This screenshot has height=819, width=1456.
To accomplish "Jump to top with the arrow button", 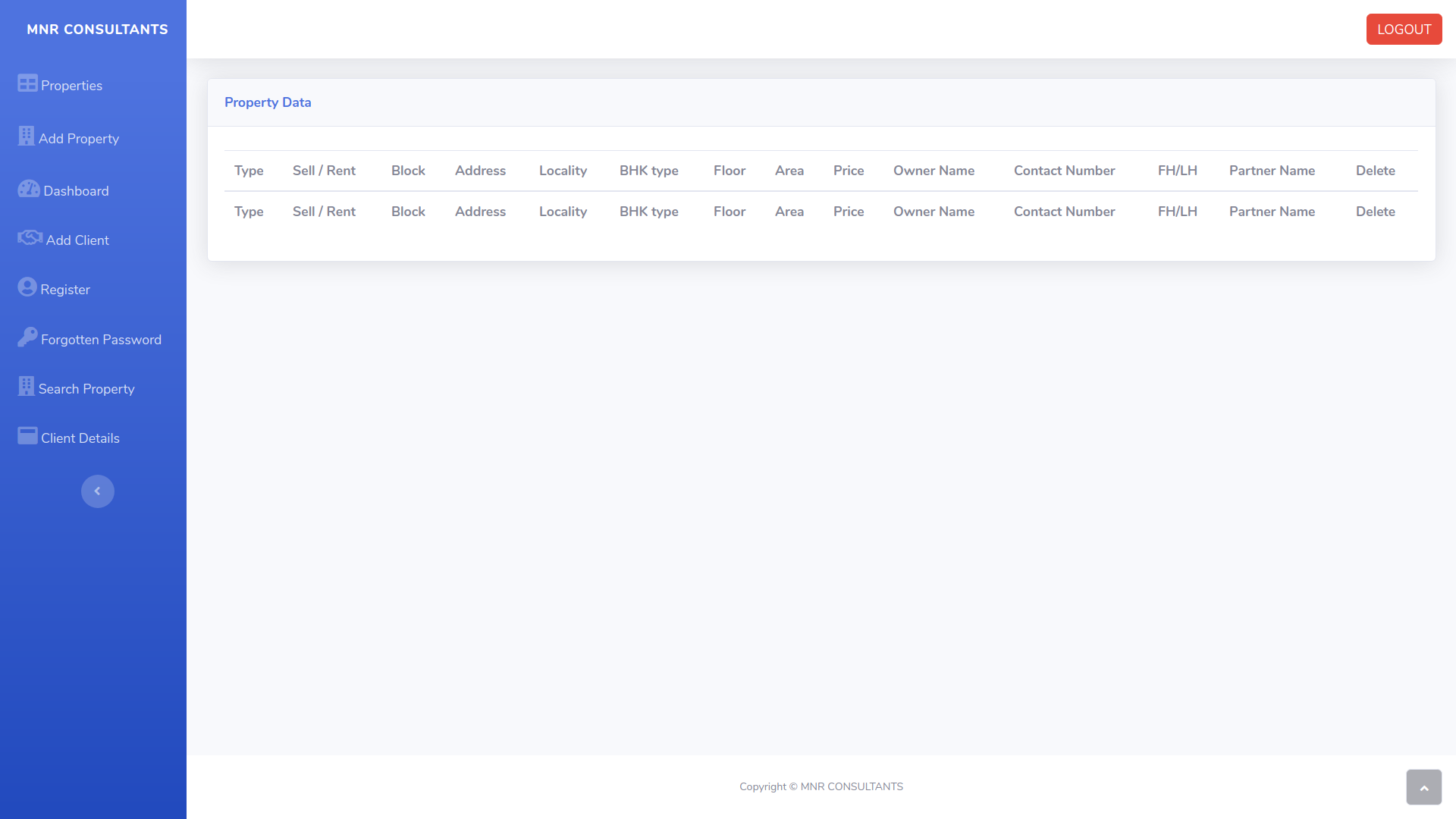I will coord(1423,787).
